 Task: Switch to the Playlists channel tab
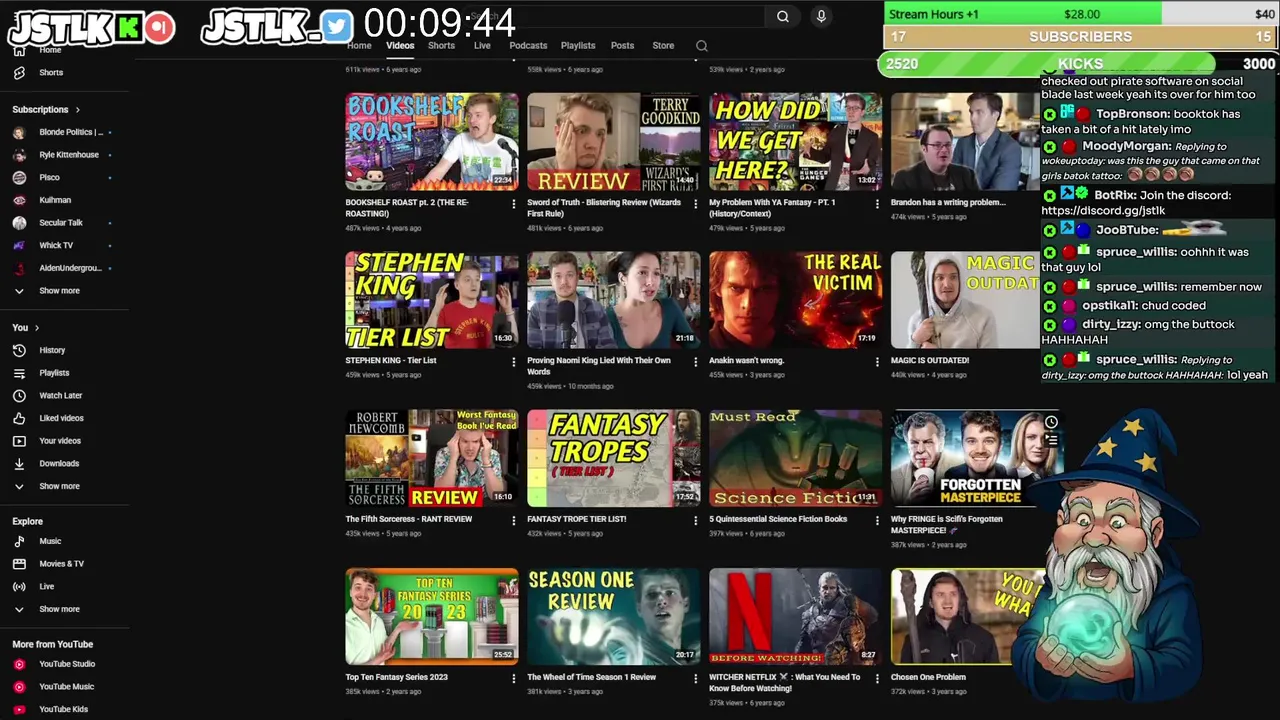(578, 45)
